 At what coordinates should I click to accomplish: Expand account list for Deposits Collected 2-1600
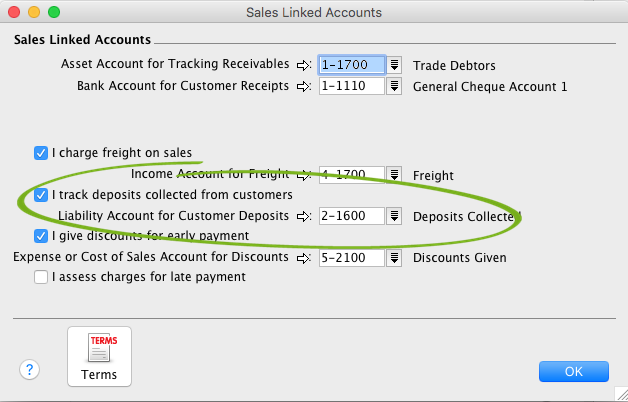coord(395,216)
